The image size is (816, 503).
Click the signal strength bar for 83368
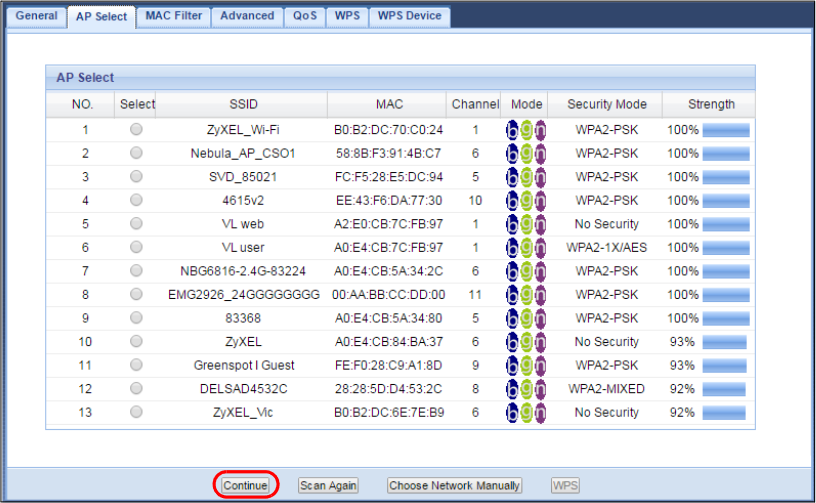[725, 318]
